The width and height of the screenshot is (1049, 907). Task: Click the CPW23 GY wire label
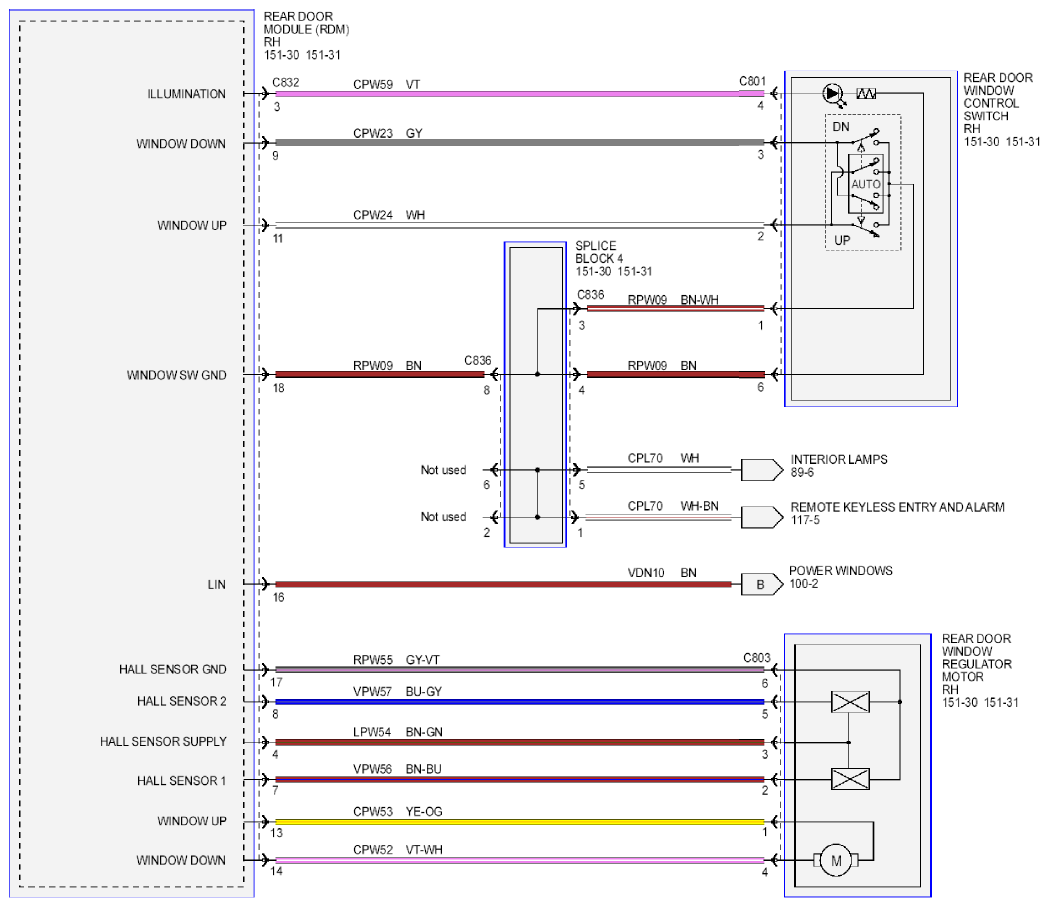[x=387, y=133]
